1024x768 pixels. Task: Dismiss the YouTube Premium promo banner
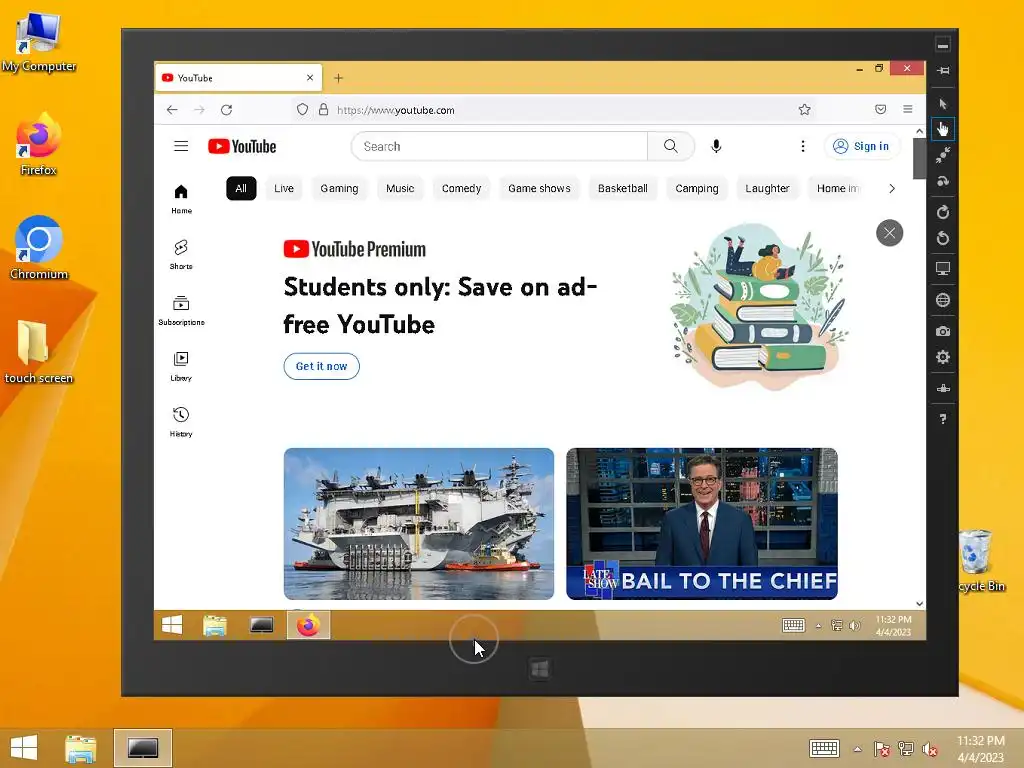click(x=889, y=232)
